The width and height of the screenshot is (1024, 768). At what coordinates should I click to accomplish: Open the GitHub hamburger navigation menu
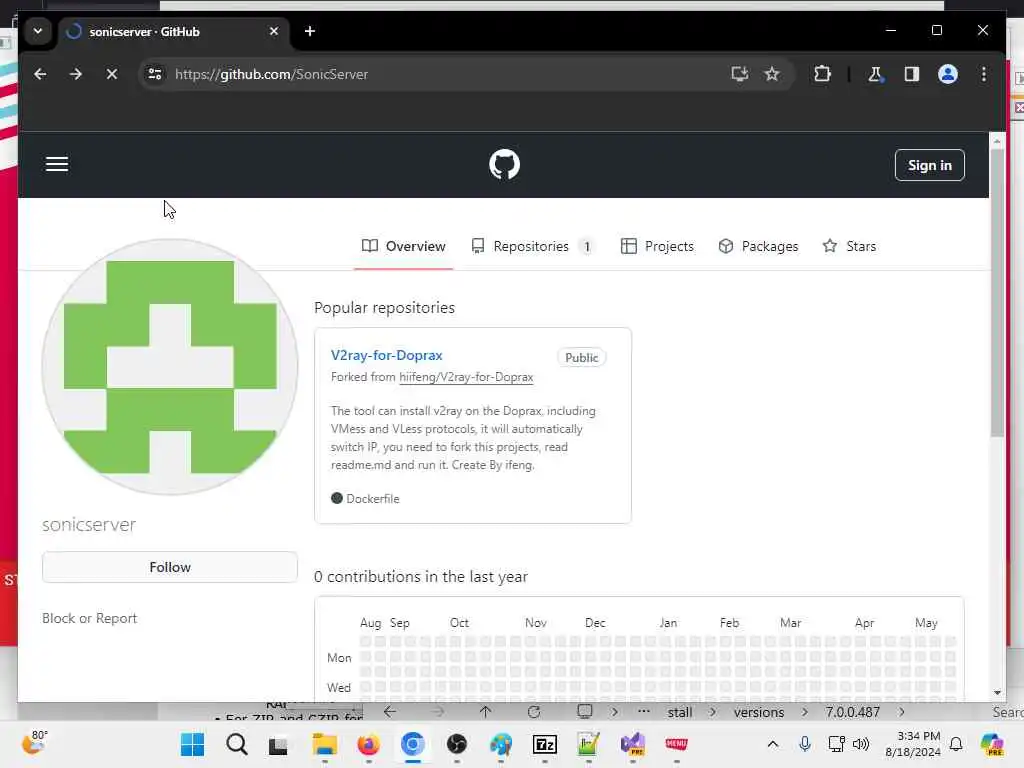point(57,165)
